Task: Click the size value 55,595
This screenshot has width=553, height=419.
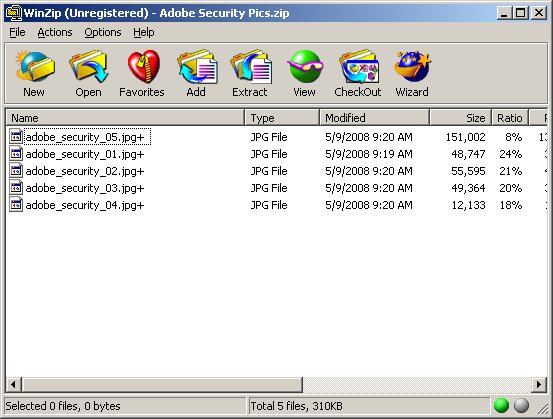Action: tap(468, 171)
